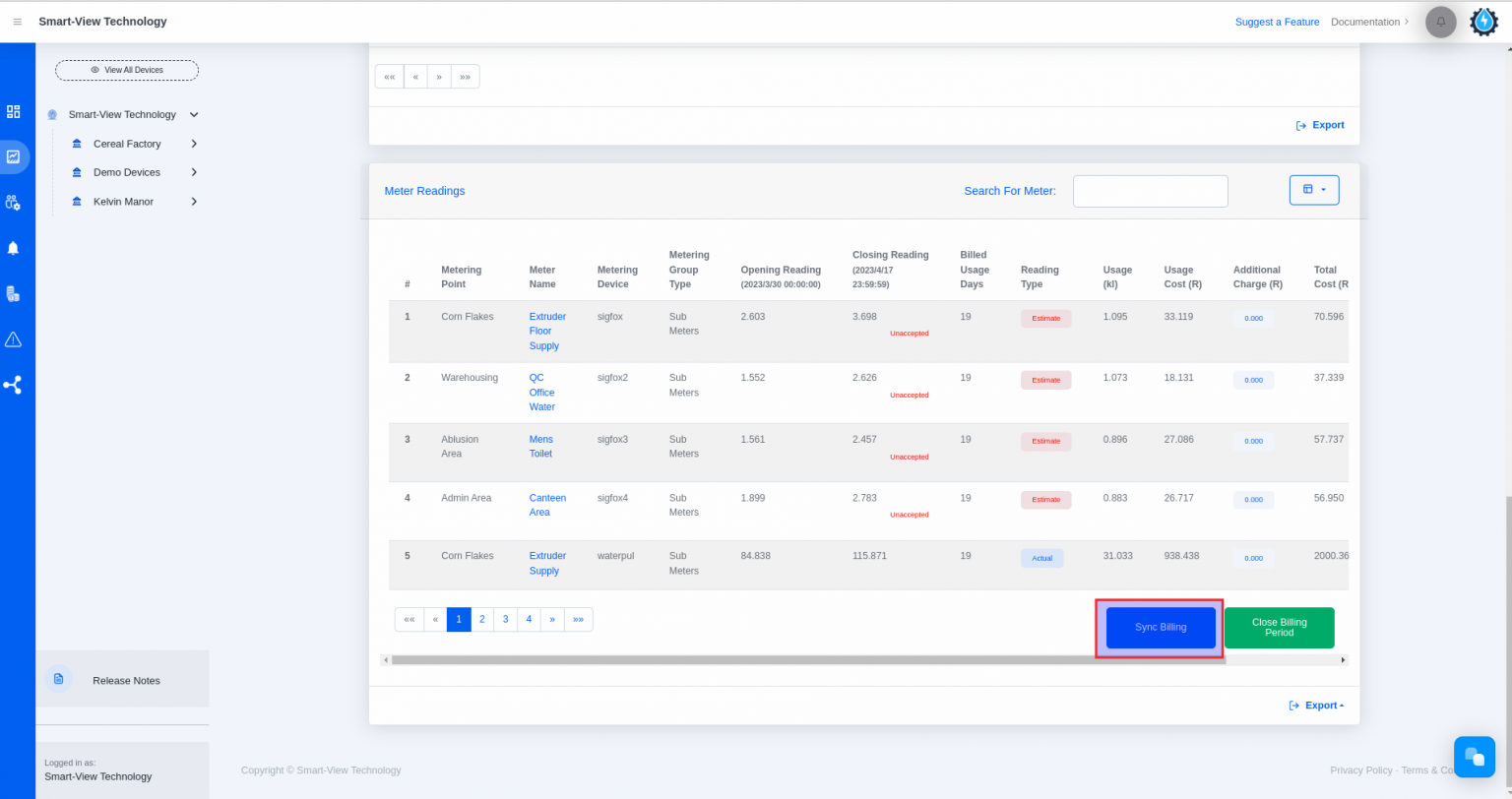Screen dimensions: 1512x799
Task: Select the analytics chart icon in sidebar
Action: [x=15, y=156]
